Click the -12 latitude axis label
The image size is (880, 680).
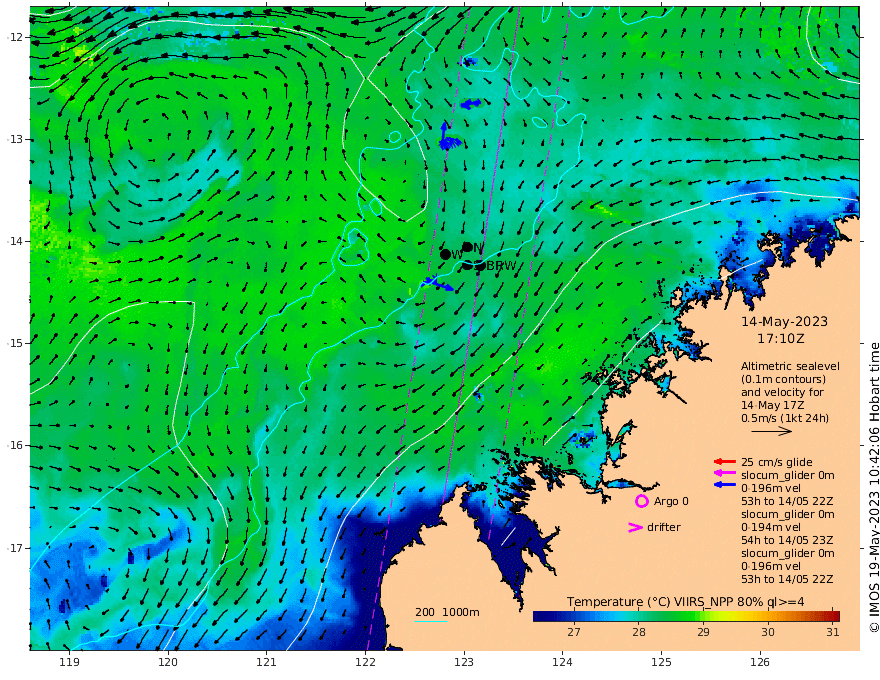(15, 37)
